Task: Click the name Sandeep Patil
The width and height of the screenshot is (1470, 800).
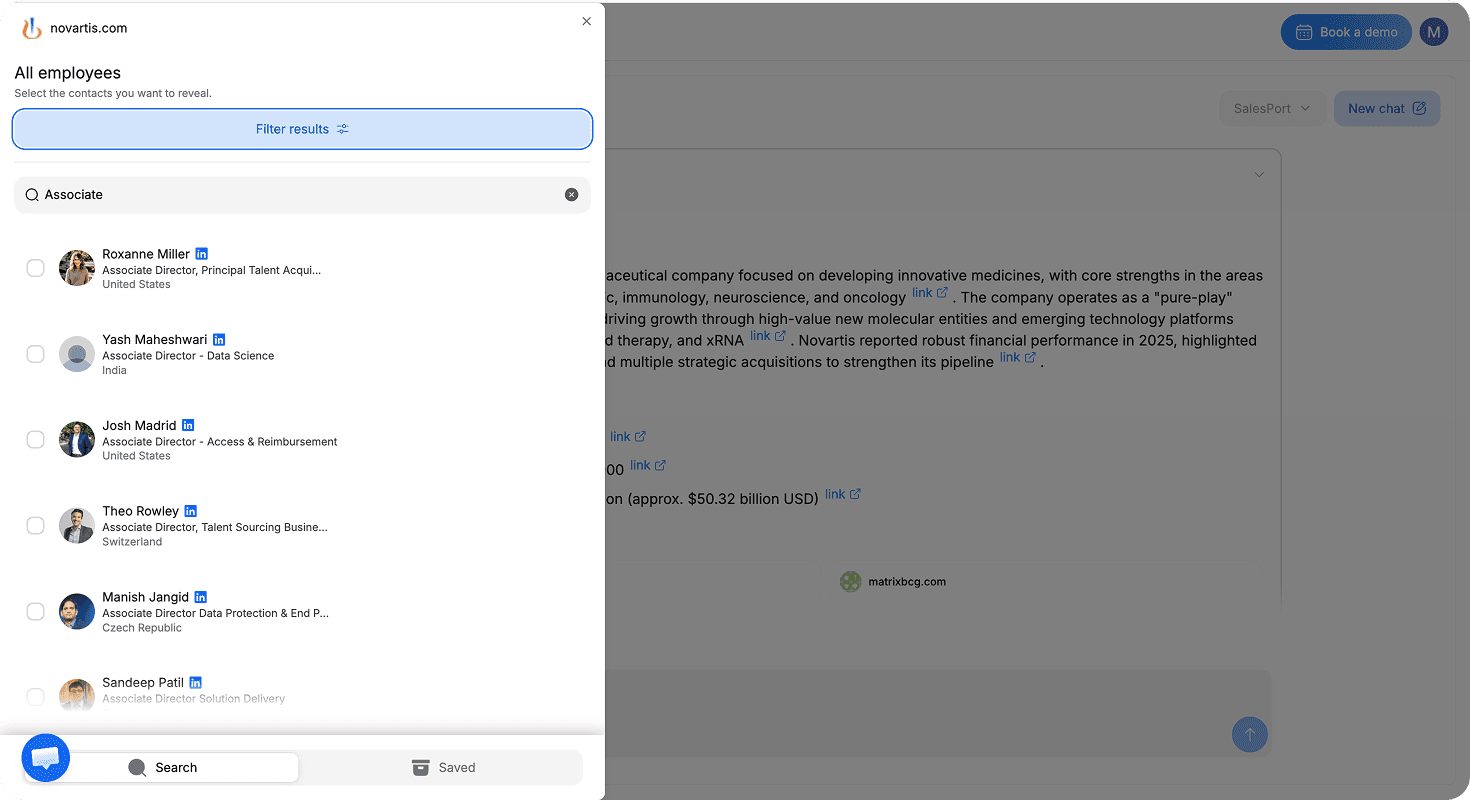Action: [x=143, y=683]
